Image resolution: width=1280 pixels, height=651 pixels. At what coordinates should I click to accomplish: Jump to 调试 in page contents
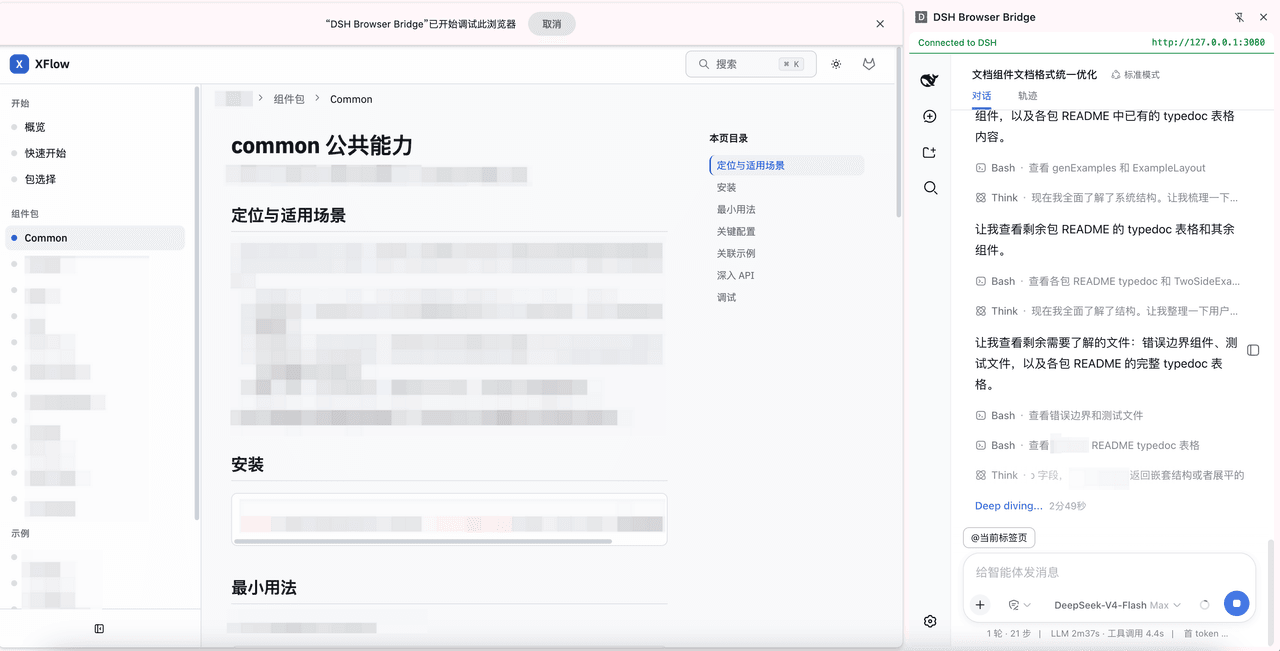click(726, 297)
